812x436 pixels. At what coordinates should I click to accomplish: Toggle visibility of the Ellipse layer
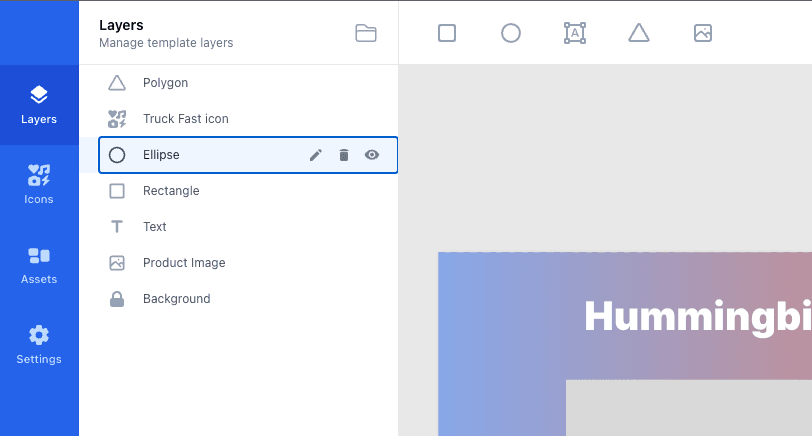click(x=372, y=155)
